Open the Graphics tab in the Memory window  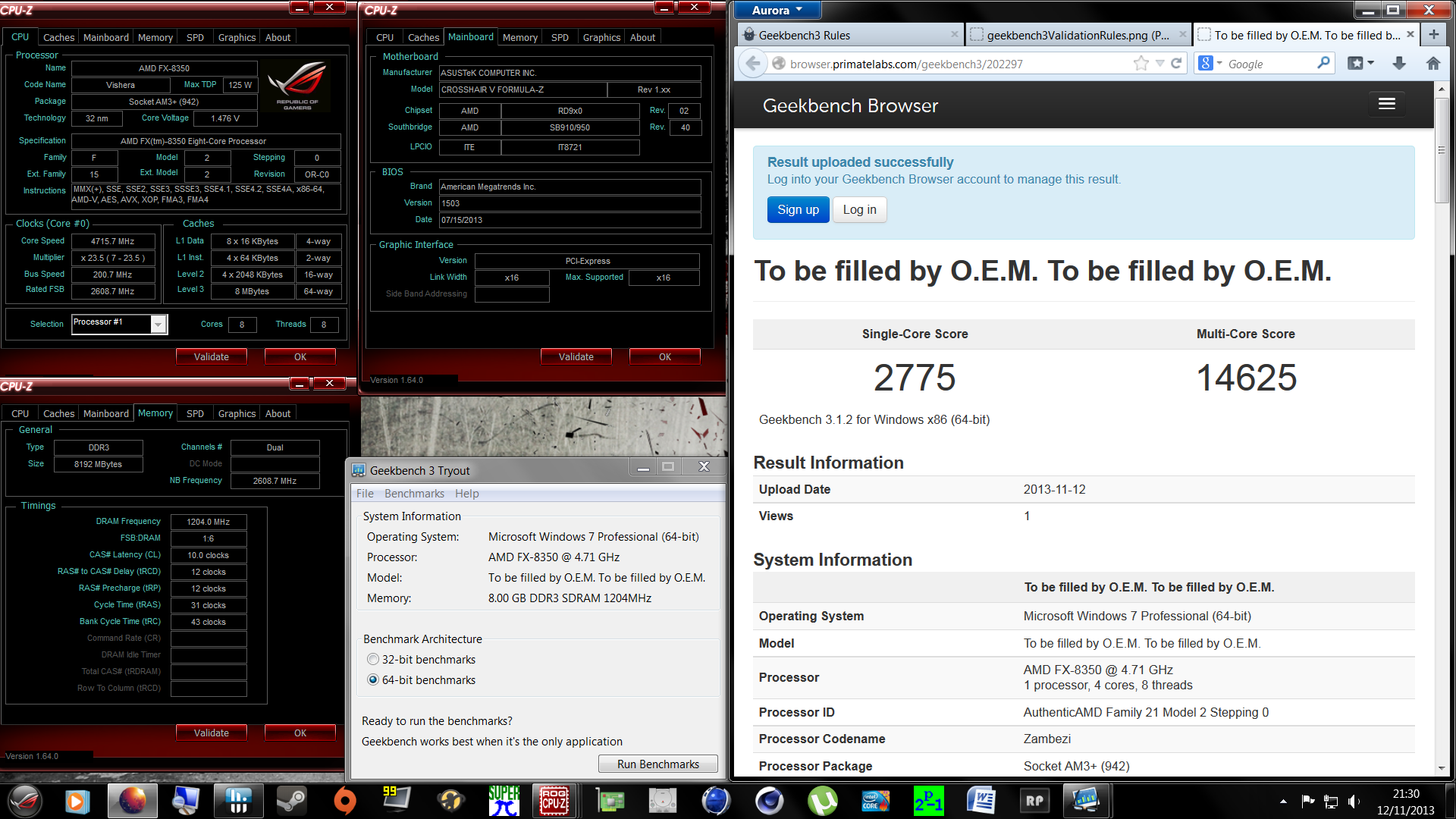point(237,413)
